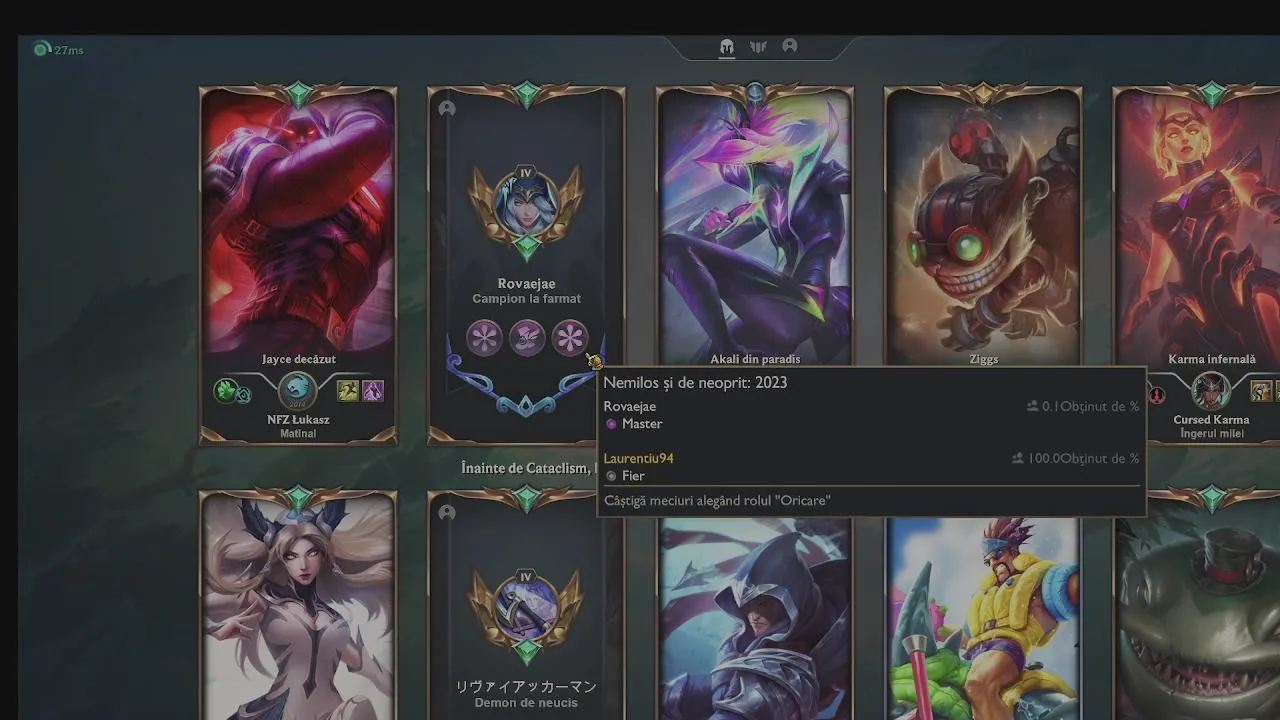Image resolution: width=1280 pixels, height=720 pixels.
Task: Click the Laurentiu94 name in tooltip
Action: (639, 458)
